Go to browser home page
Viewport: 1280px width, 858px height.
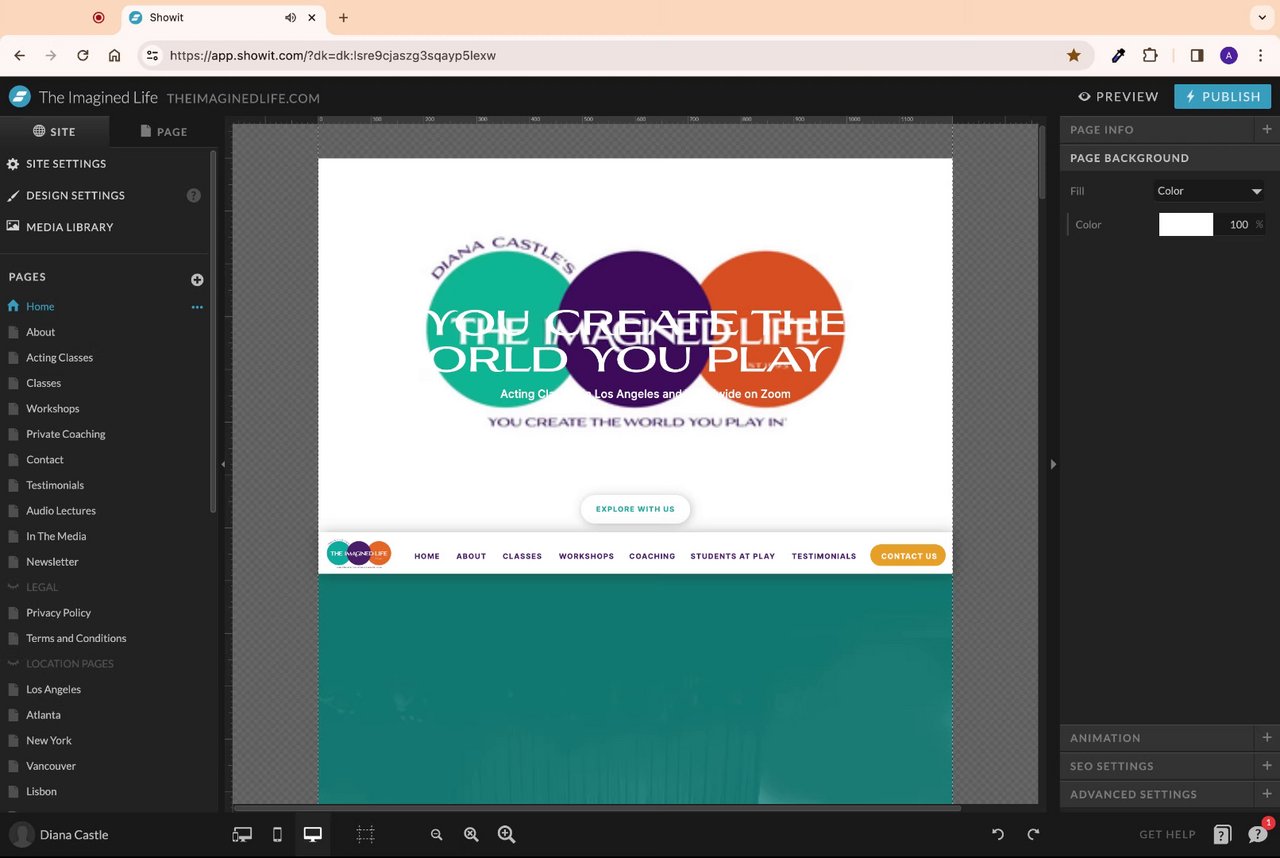pos(115,56)
